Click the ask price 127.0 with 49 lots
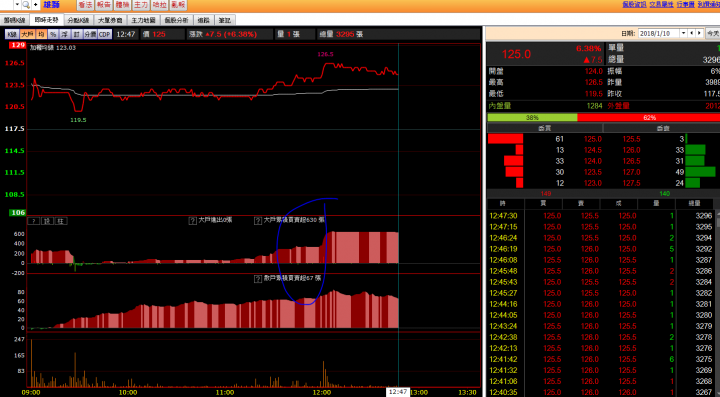The height and width of the screenshot is (397, 720). click(631, 172)
